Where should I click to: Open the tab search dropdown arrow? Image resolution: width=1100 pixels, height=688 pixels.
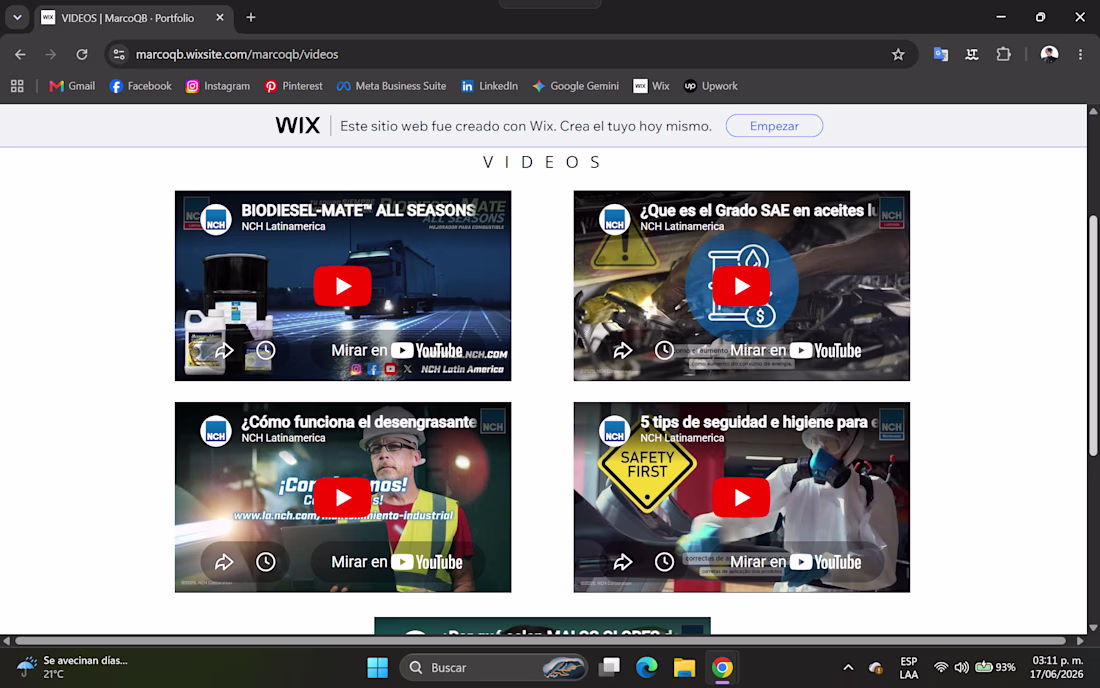17,18
